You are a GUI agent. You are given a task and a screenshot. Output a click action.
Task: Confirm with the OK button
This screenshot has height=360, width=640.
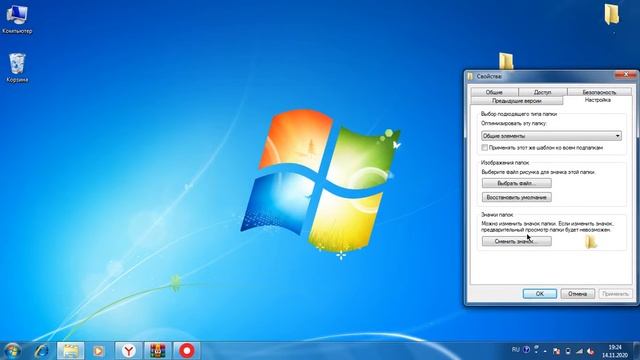click(x=540, y=294)
